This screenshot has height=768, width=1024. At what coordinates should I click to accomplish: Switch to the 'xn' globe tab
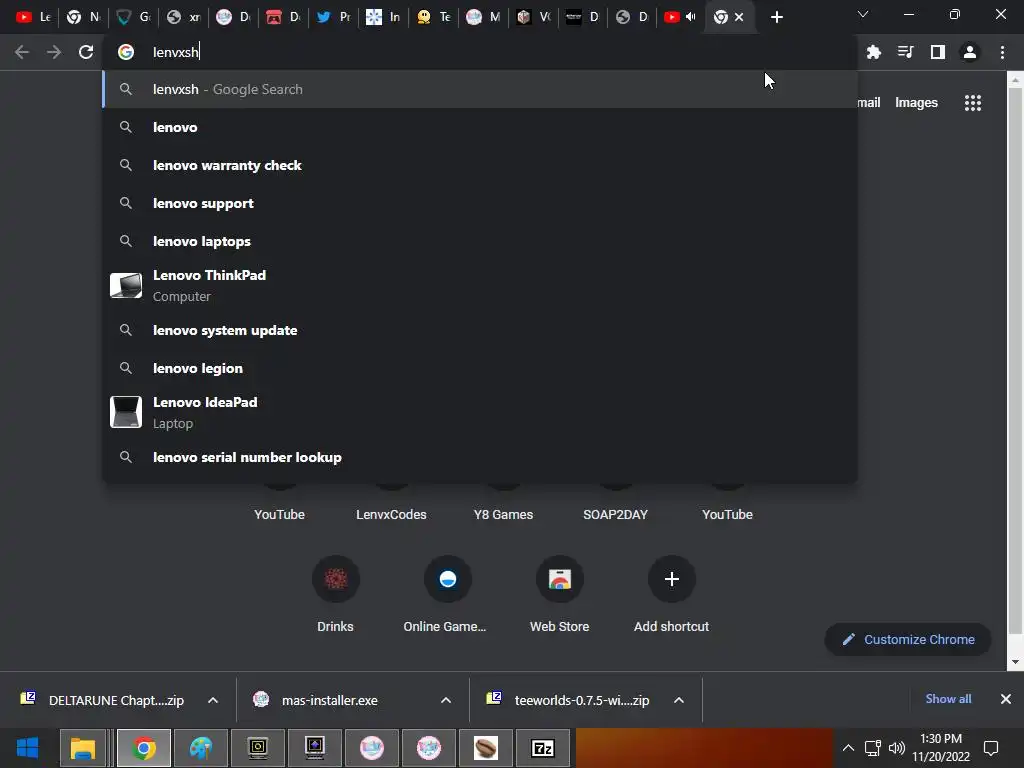tap(184, 17)
